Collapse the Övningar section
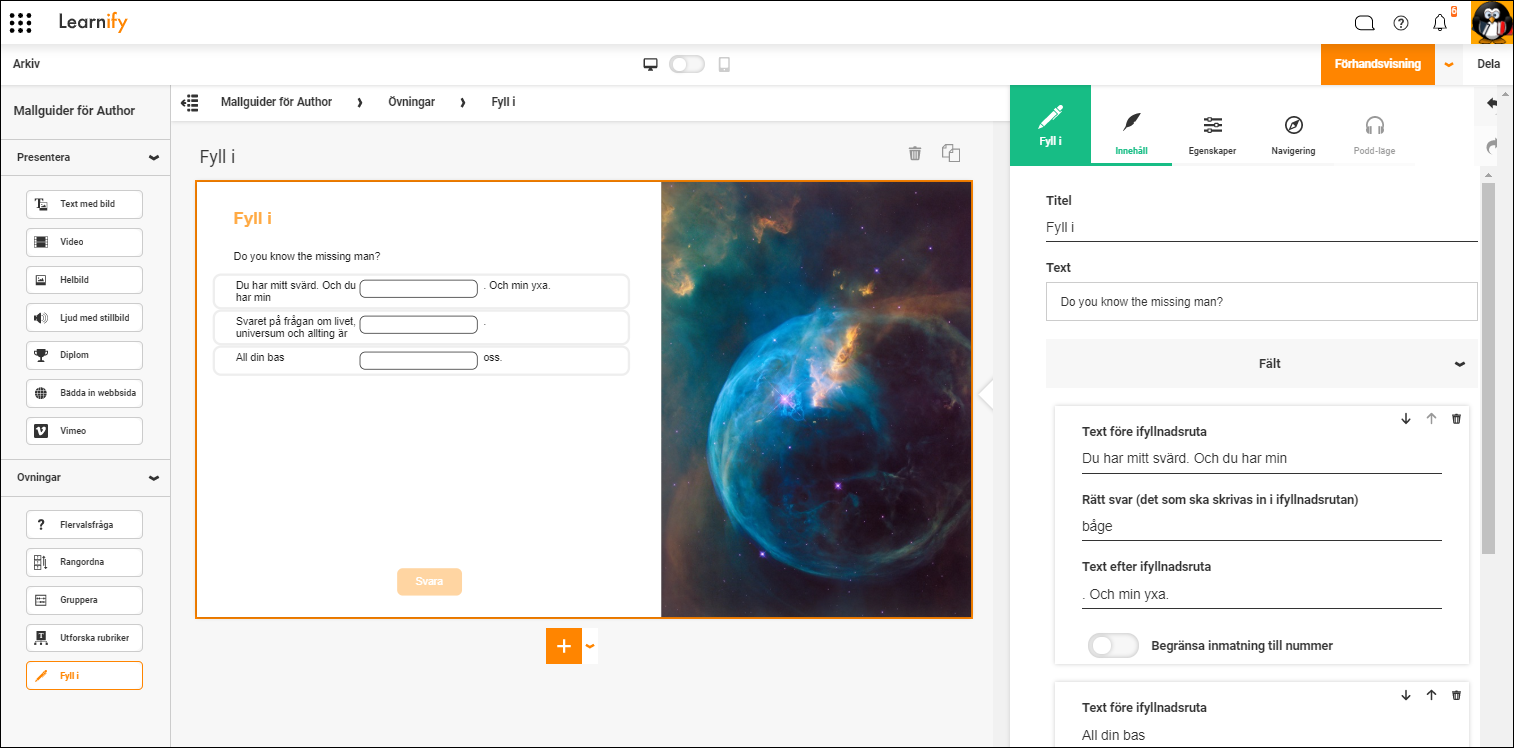The width and height of the screenshot is (1514, 748). [153, 478]
